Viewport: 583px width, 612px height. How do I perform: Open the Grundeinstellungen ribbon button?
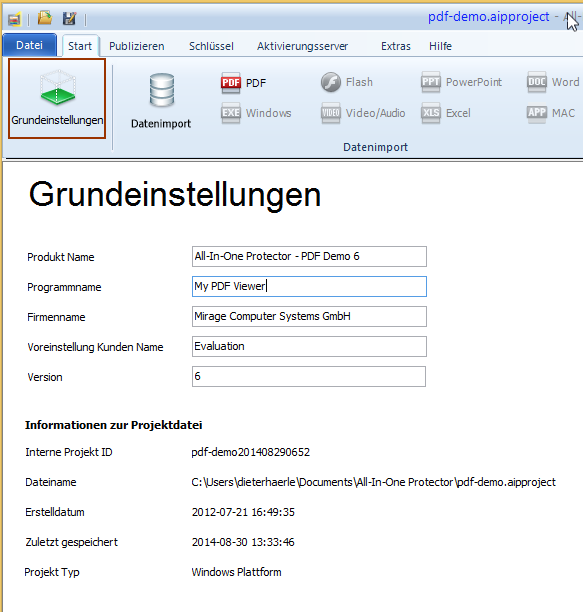pos(57,98)
